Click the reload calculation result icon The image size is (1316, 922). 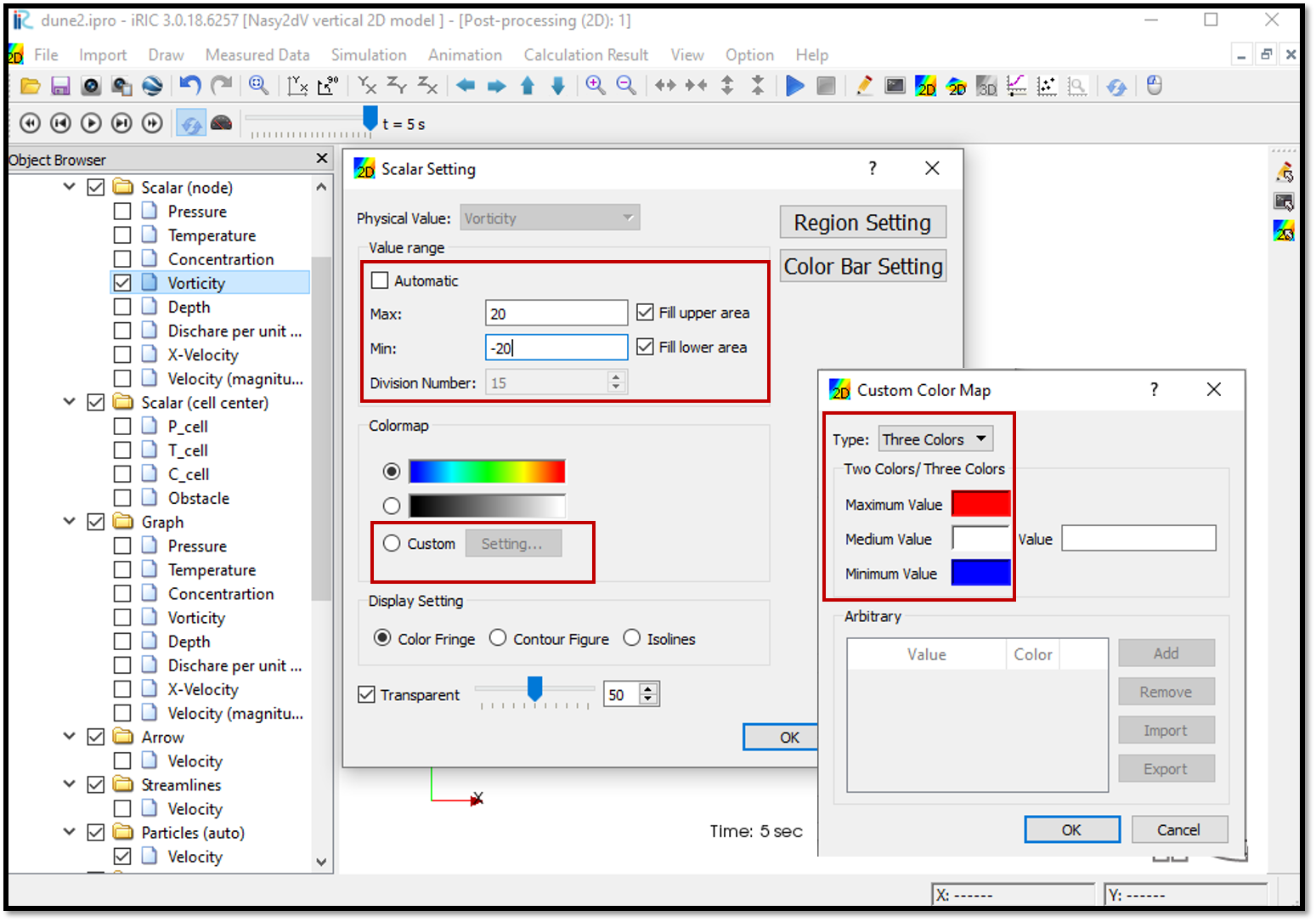(x=1116, y=86)
